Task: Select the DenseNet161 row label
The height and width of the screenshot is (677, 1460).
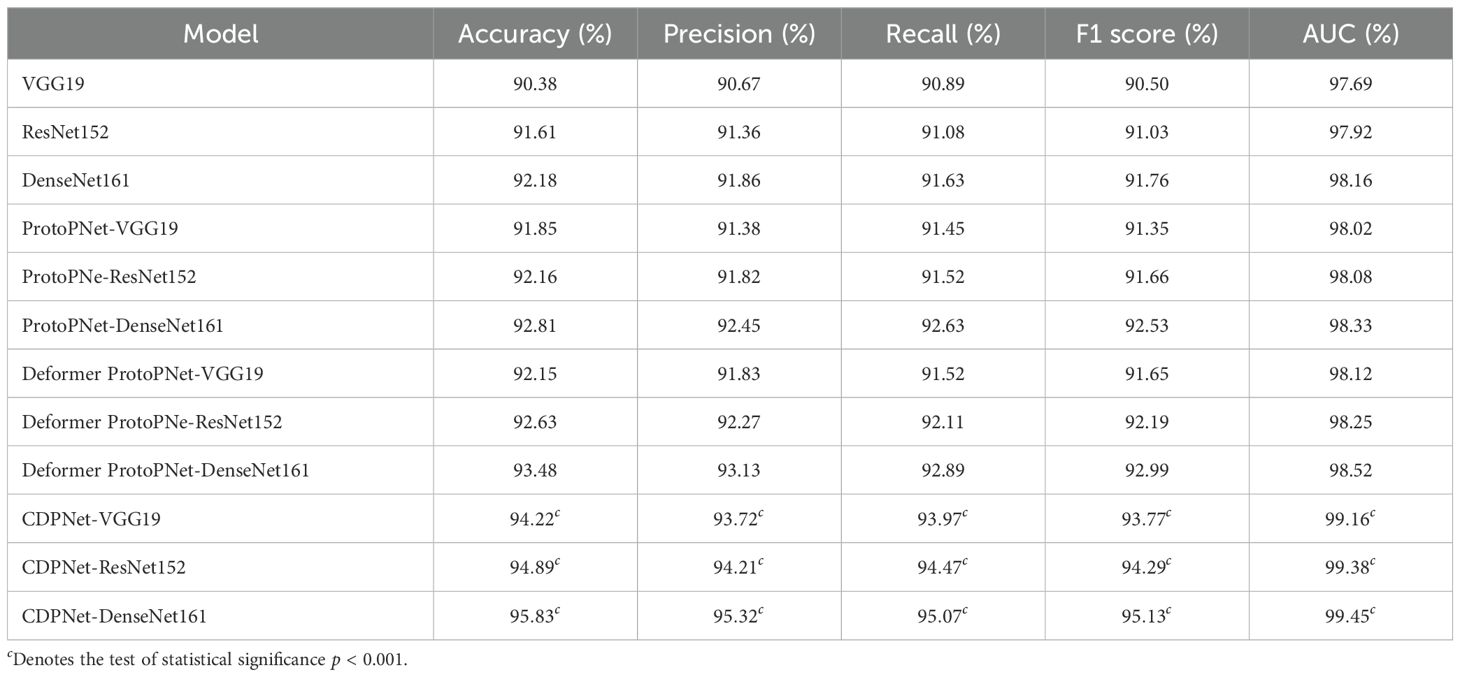Action: 76,181
